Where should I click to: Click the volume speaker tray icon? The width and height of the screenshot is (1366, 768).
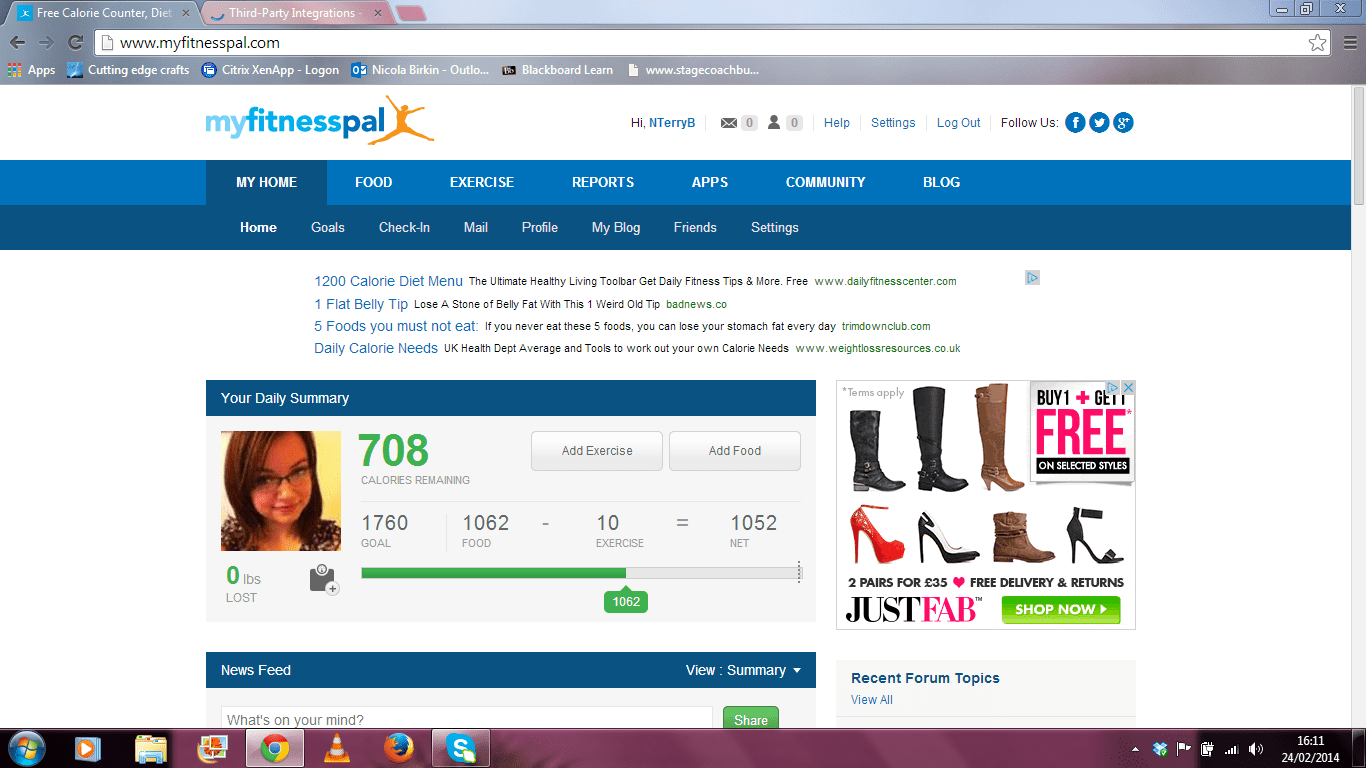[1256, 748]
